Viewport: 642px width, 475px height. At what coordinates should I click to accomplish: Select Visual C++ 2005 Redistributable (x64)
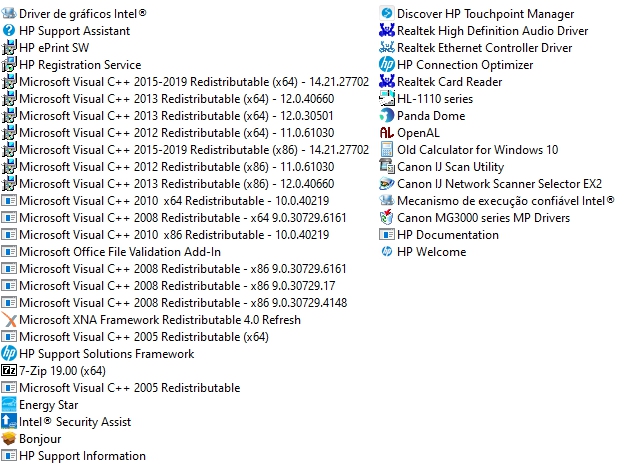coord(144,337)
